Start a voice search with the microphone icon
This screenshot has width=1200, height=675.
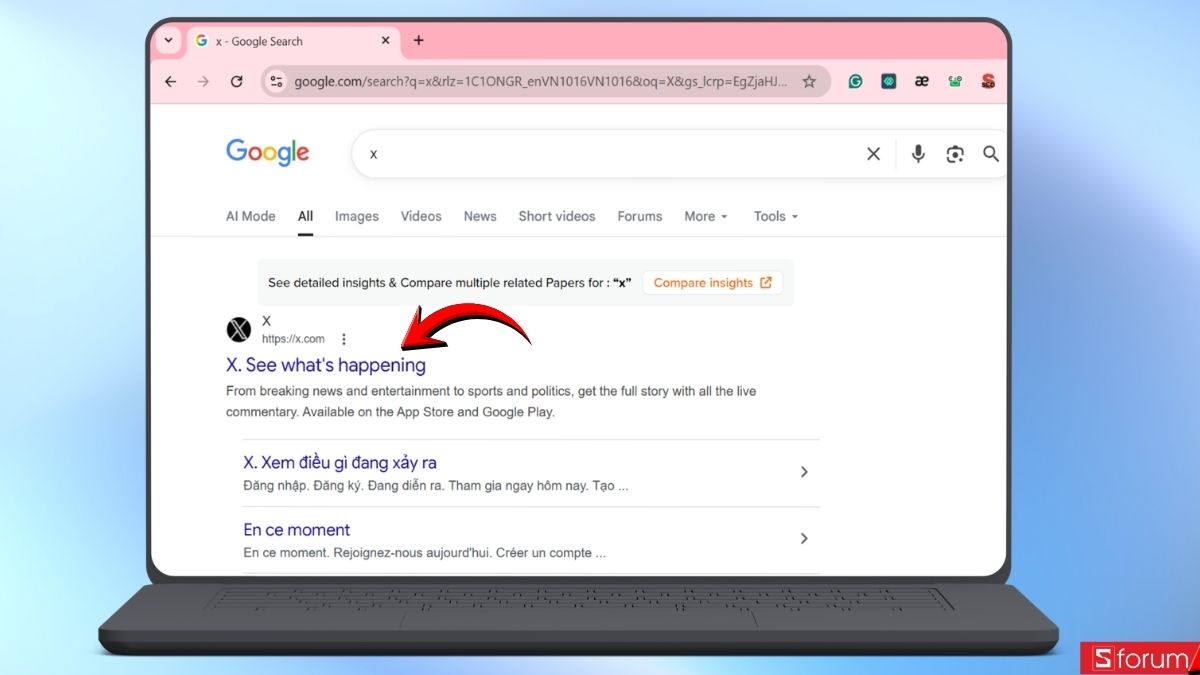click(x=917, y=154)
